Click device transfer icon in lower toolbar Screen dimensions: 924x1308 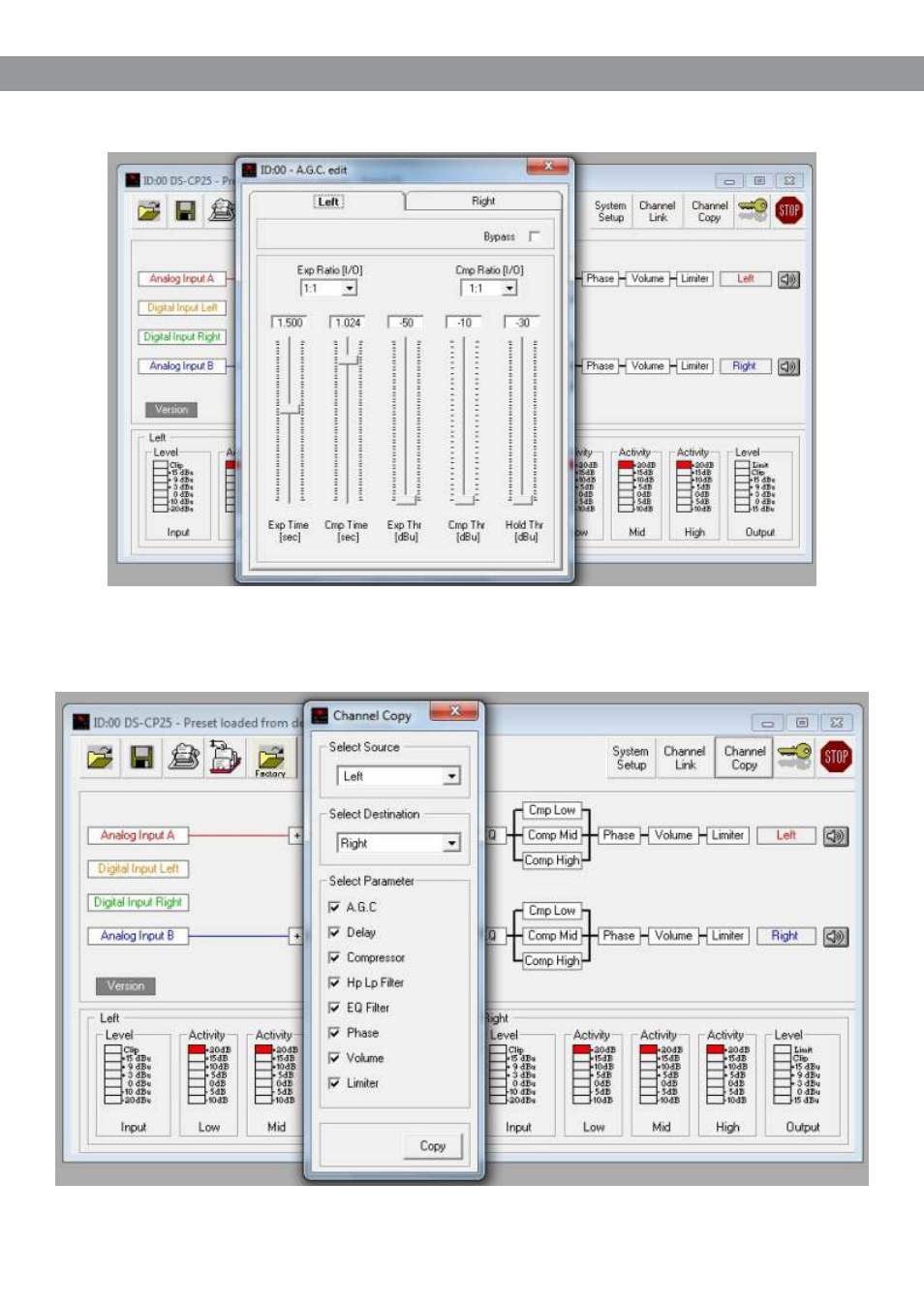(x=226, y=758)
